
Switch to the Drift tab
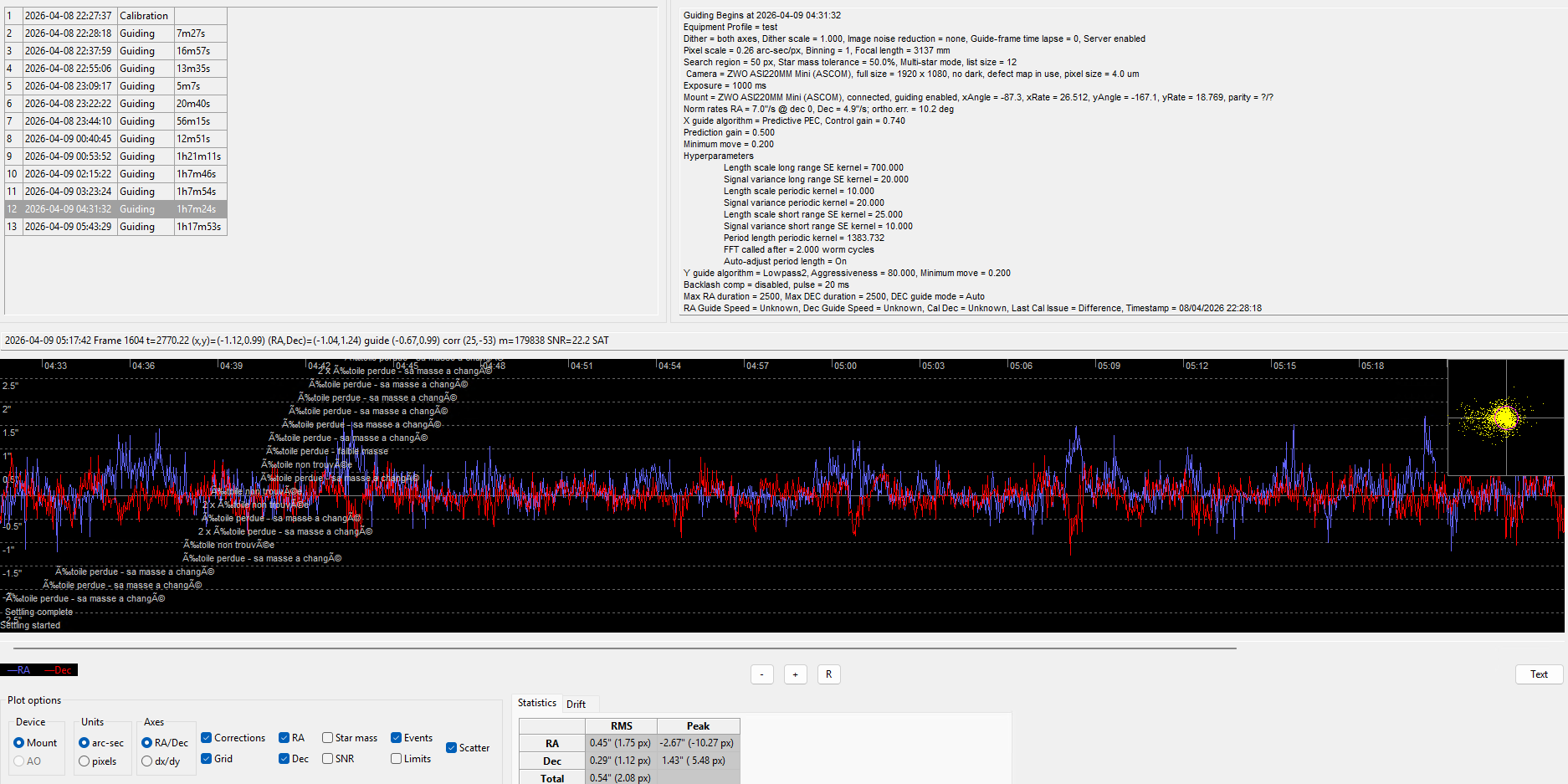[x=576, y=705]
